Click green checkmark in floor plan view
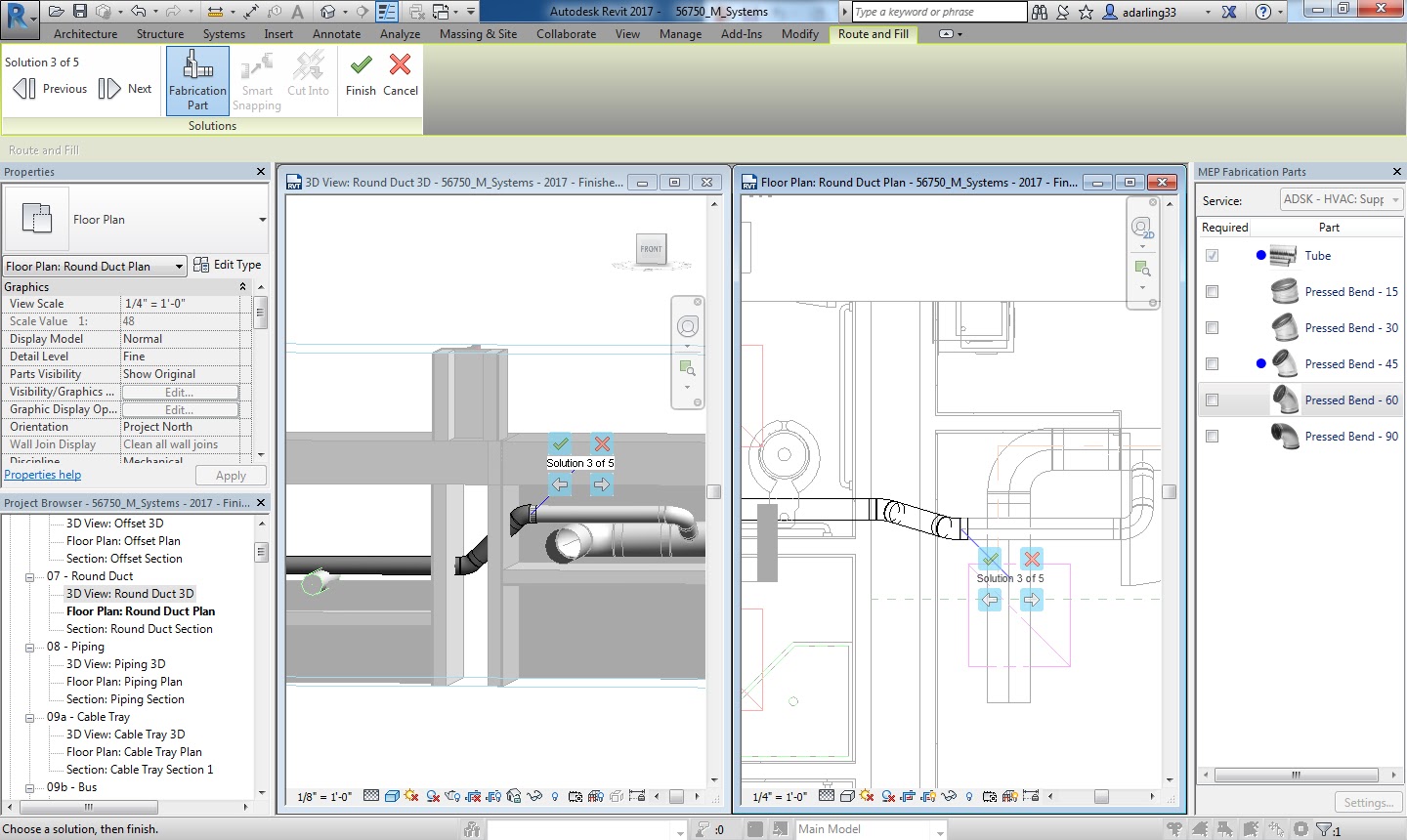The image size is (1407, 840). pos(991,559)
